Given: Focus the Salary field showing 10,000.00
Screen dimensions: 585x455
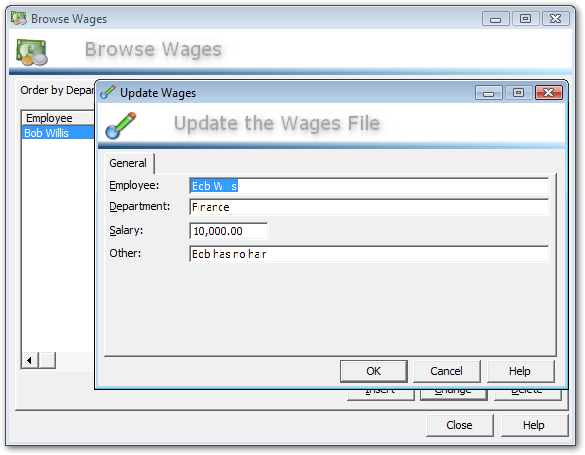Looking at the screenshot, I should (229, 231).
